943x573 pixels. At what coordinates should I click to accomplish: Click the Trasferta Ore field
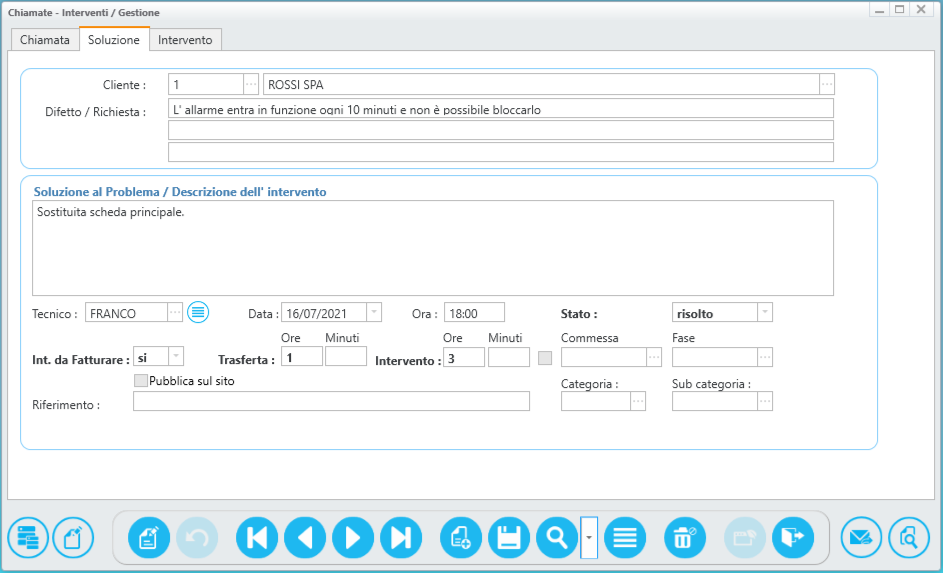[302, 357]
